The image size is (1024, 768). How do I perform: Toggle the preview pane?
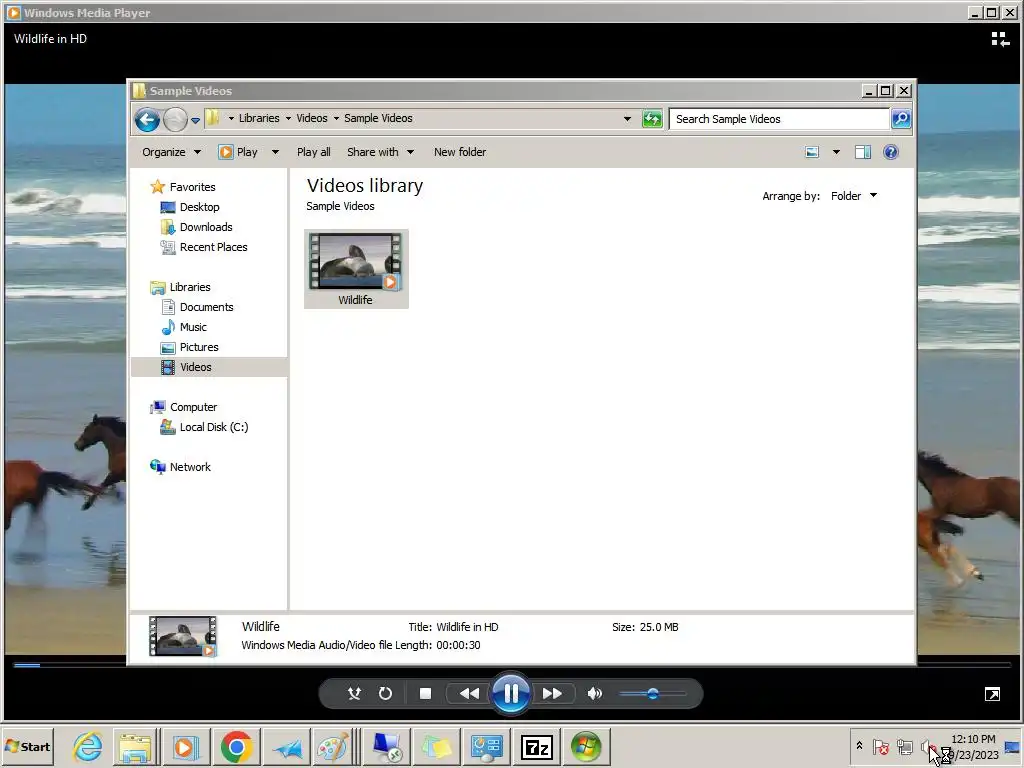point(863,152)
